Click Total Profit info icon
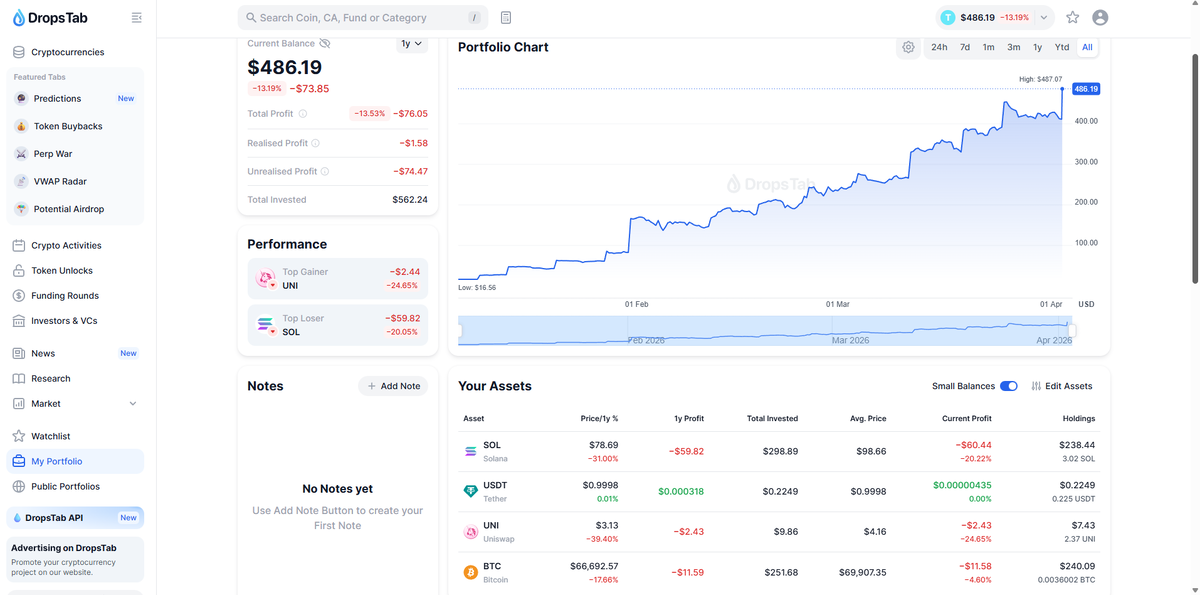This screenshot has width=1200, height=595. (303, 114)
